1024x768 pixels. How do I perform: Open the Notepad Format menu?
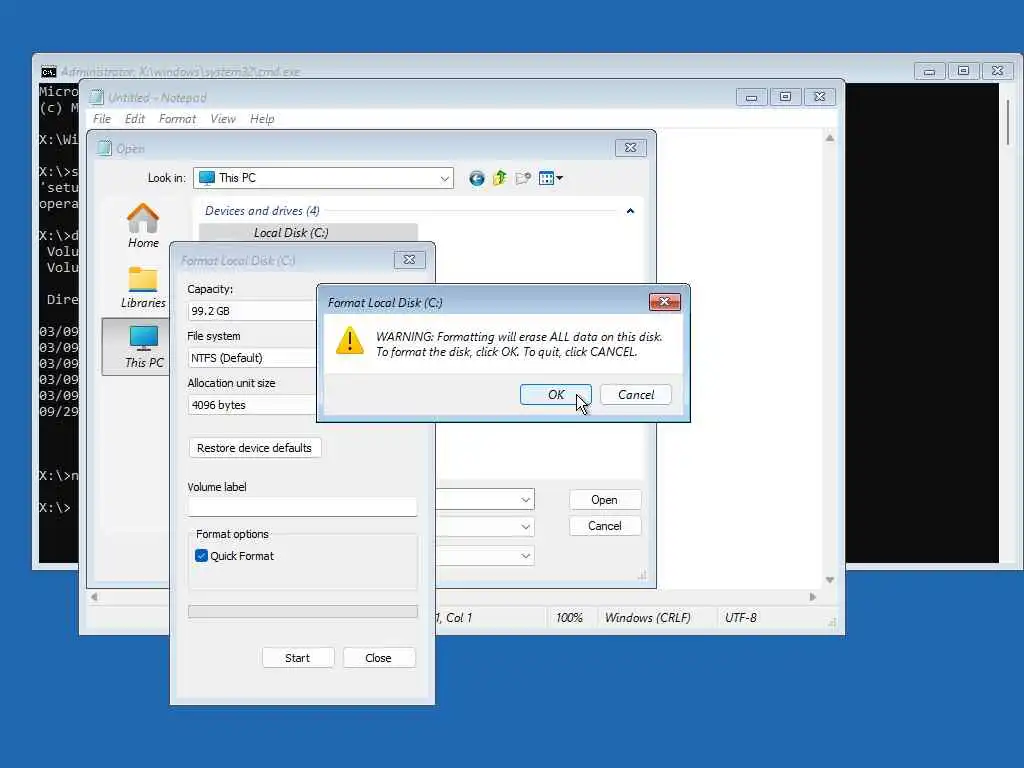(x=177, y=119)
